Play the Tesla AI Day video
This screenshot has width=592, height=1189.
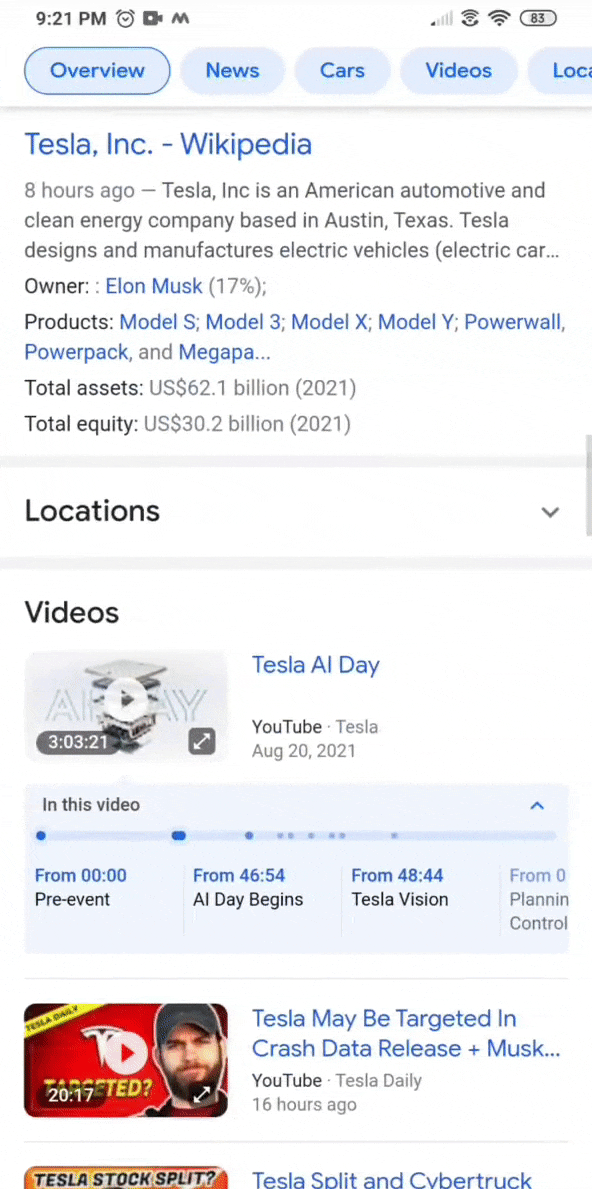pos(125,700)
